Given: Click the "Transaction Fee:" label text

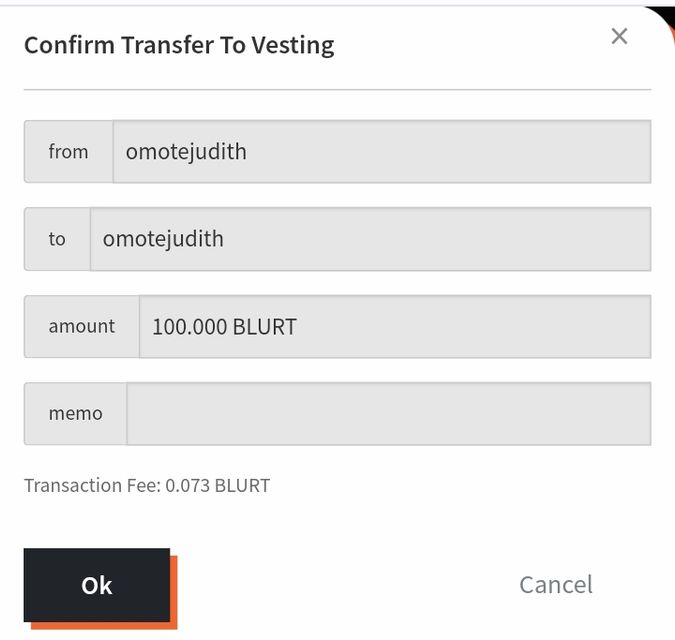Looking at the screenshot, I should (x=92, y=486).
